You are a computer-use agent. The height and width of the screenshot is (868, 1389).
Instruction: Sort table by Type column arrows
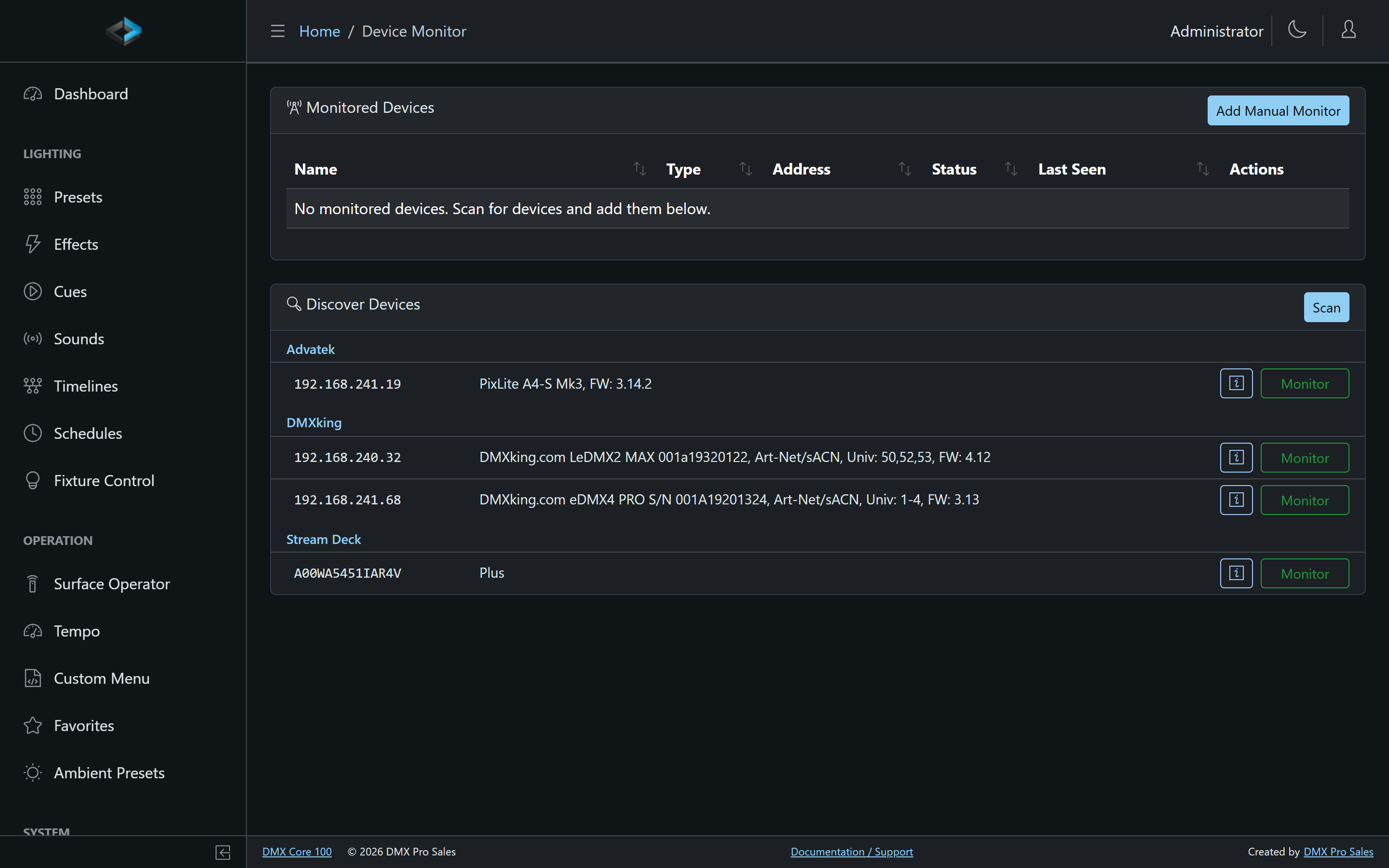coord(746,169)
